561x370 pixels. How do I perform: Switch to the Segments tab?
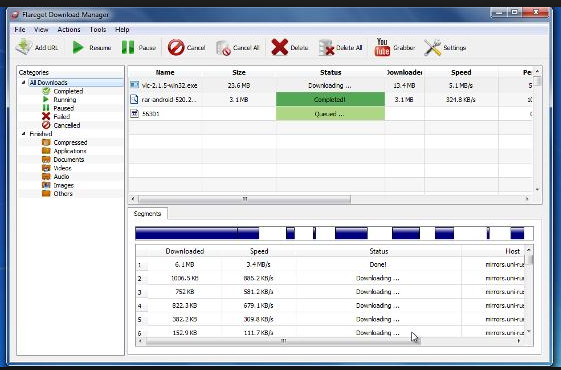[147, 214]
